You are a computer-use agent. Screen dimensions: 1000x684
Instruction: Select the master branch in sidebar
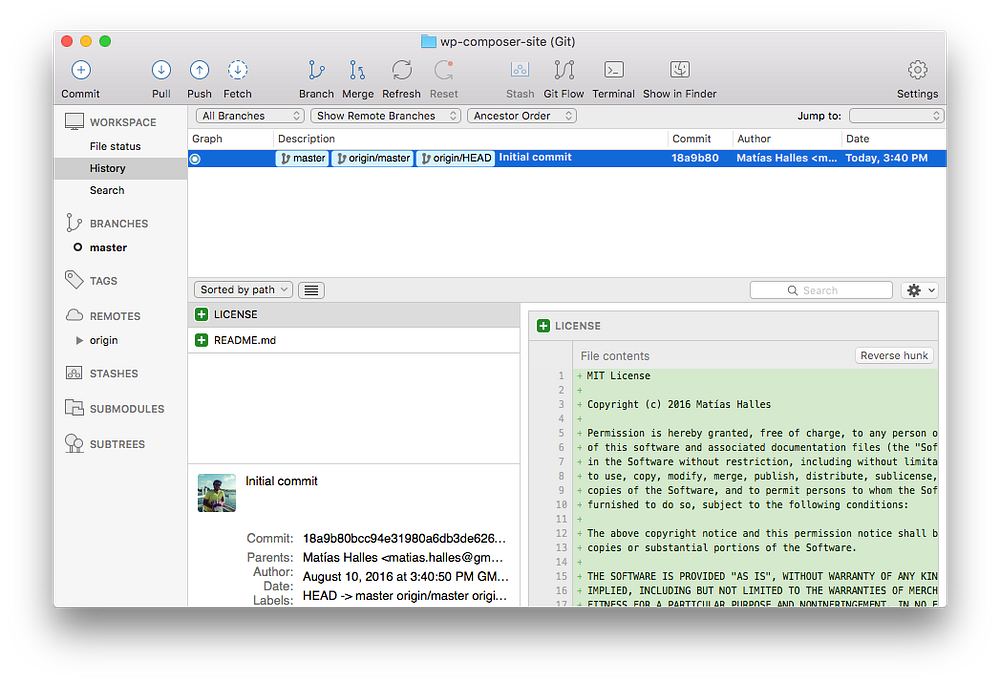[108, 248]
